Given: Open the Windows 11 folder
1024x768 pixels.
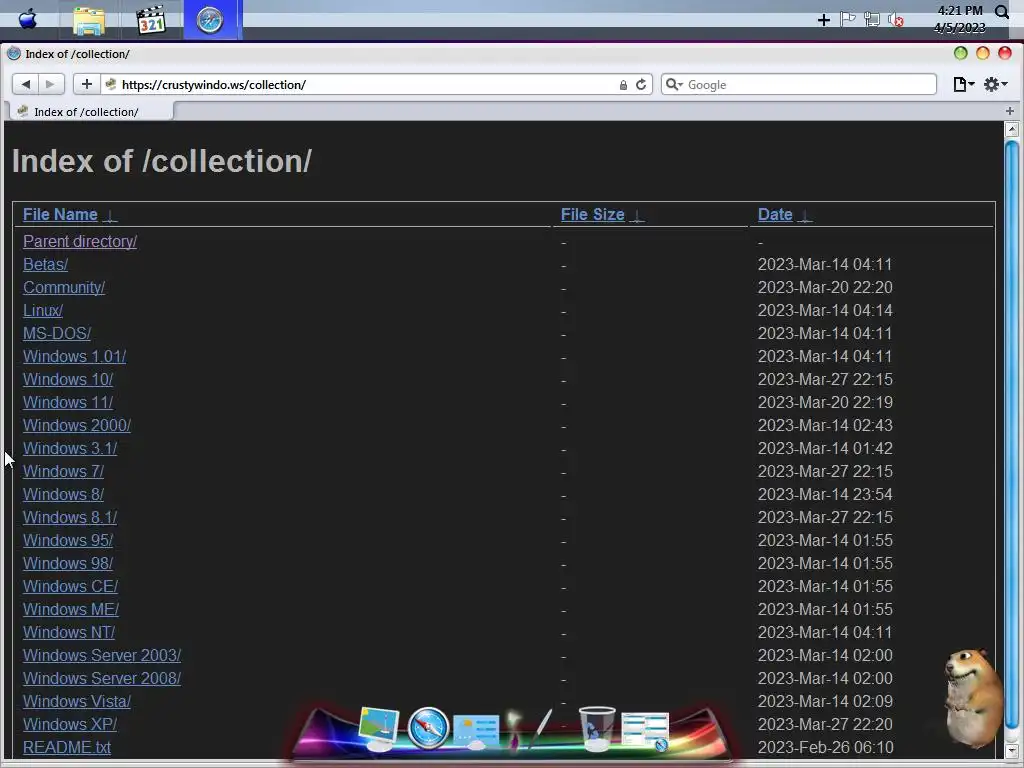Looking at the screenshot, I should click(68, 402).
